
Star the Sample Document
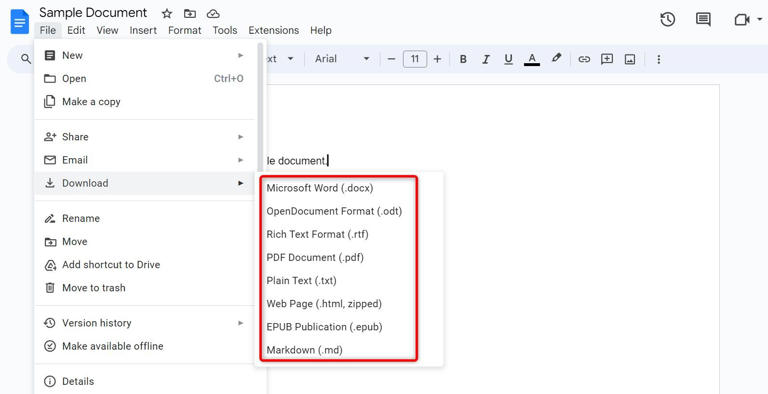click(167, 14)
